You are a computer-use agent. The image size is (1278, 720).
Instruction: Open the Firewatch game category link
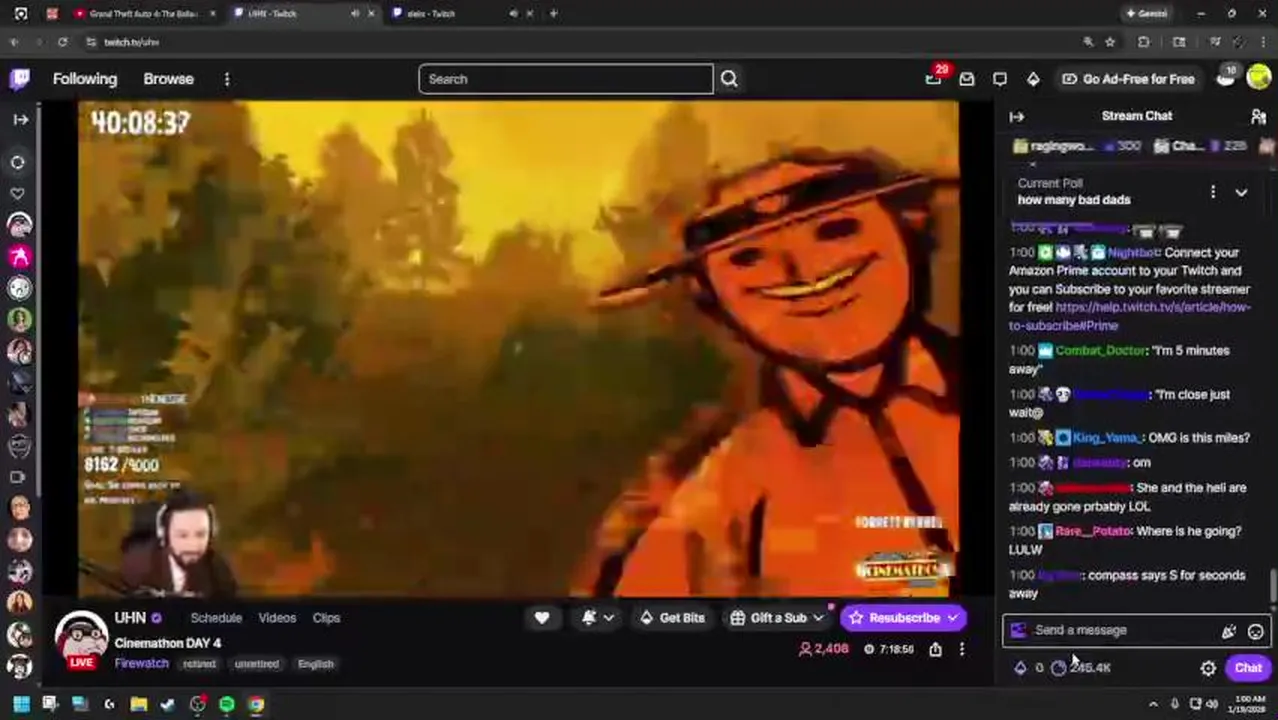pyautogui.click(x=141, y=664)
